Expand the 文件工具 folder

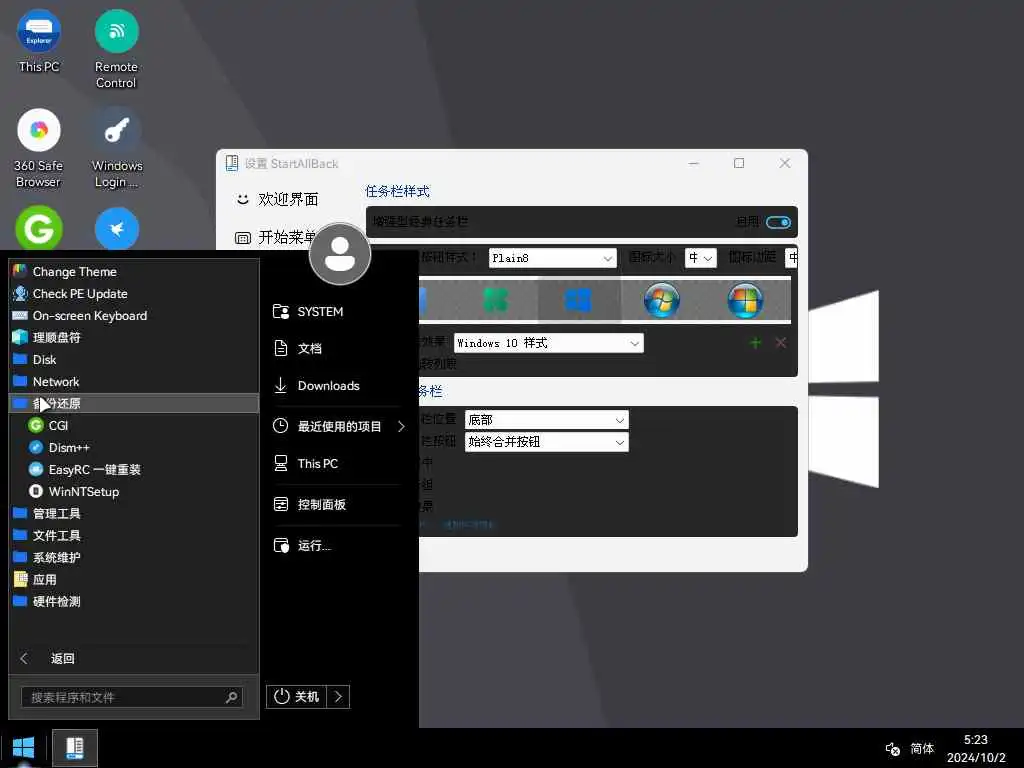coord(134,535)
